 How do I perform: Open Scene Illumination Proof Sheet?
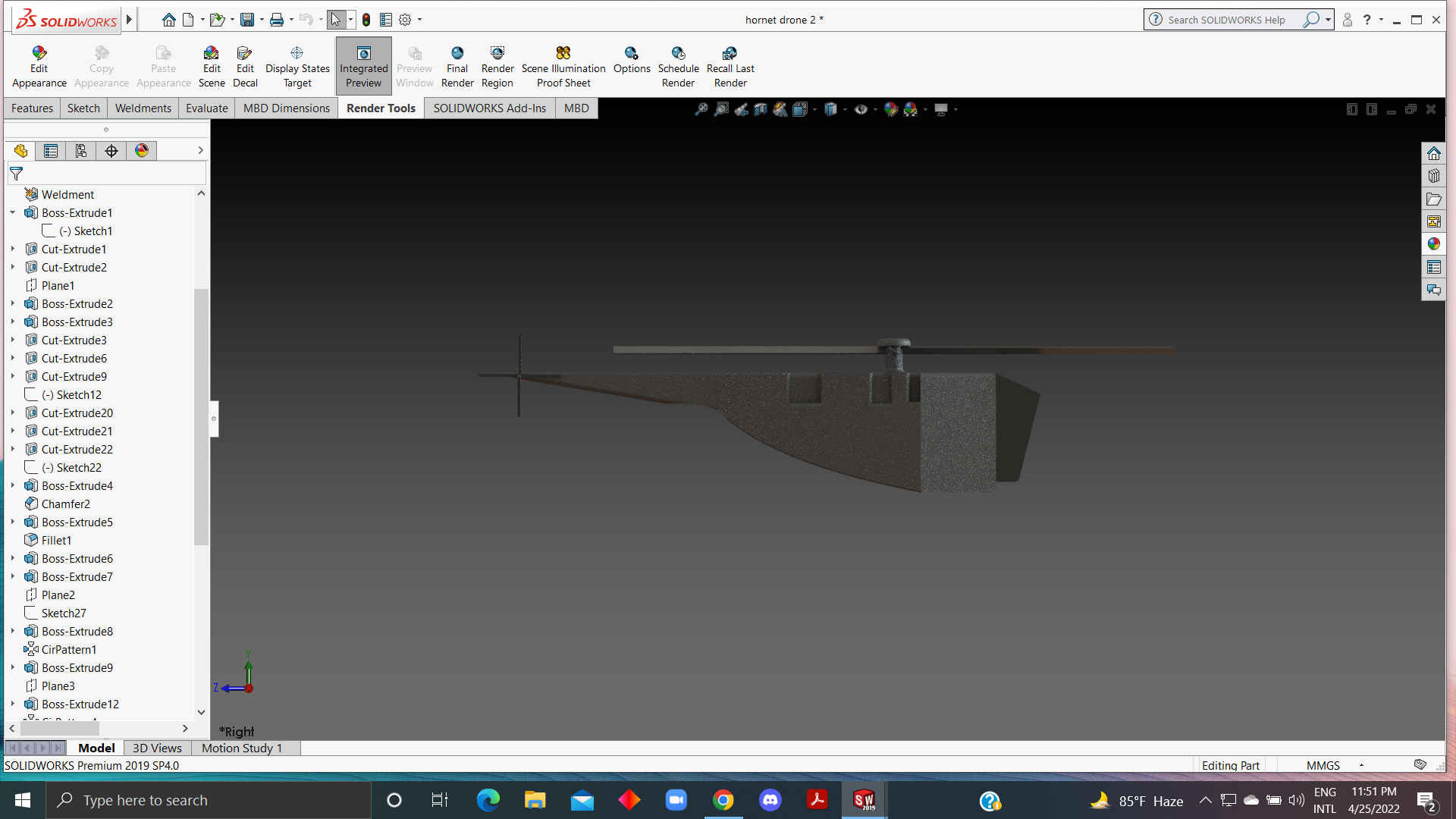563,53
